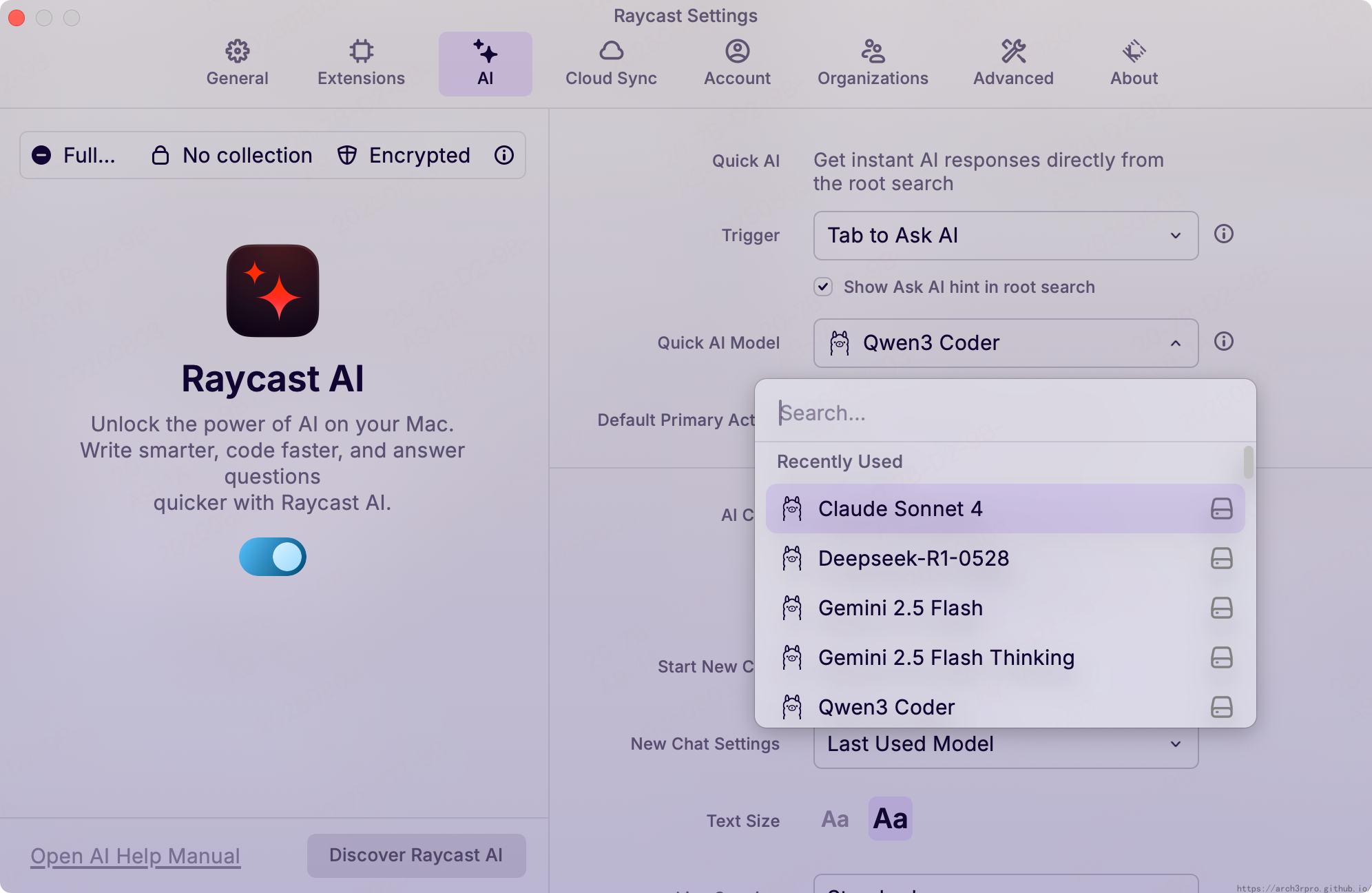This screenshot has height=893, width=1372.
Task: Expand the Last Used Model dropdown
Action: pos(1005,744)
